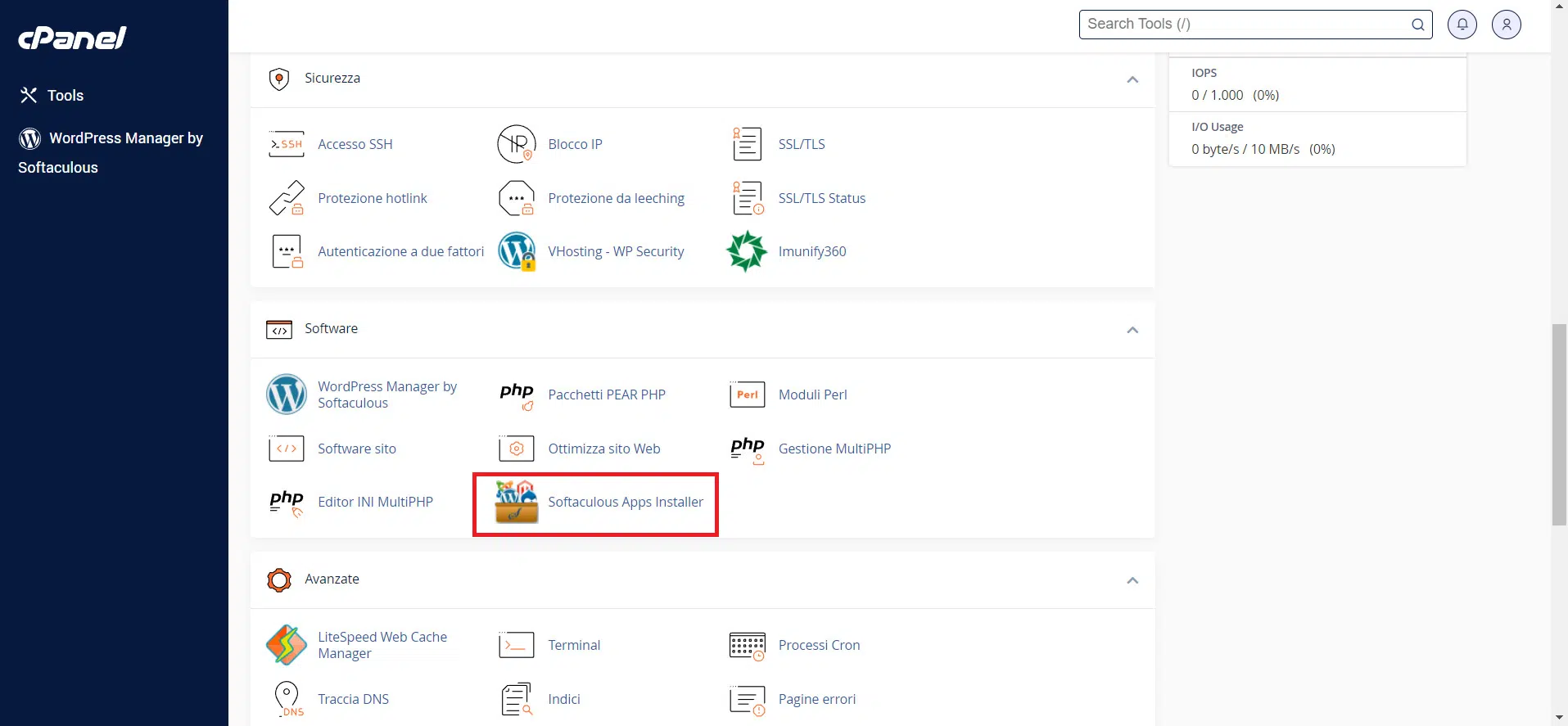Collapse the Sicurezza section

[x=1132, y=79]
